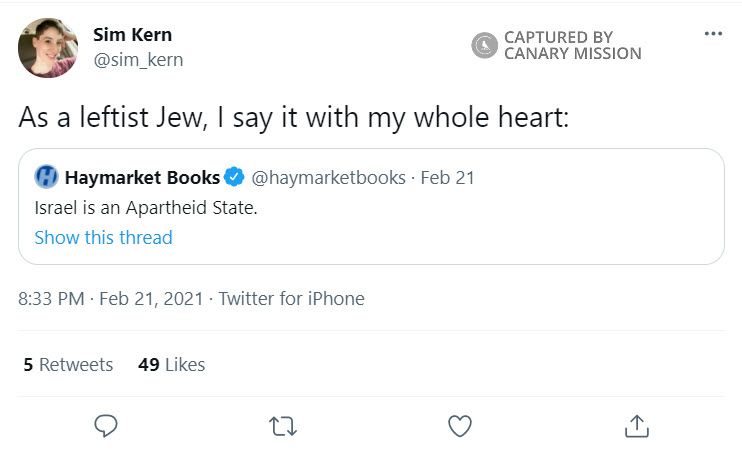The image size is (742, 454).
Task: Click Twitter for iPhone source link
Action: [291, 298]
